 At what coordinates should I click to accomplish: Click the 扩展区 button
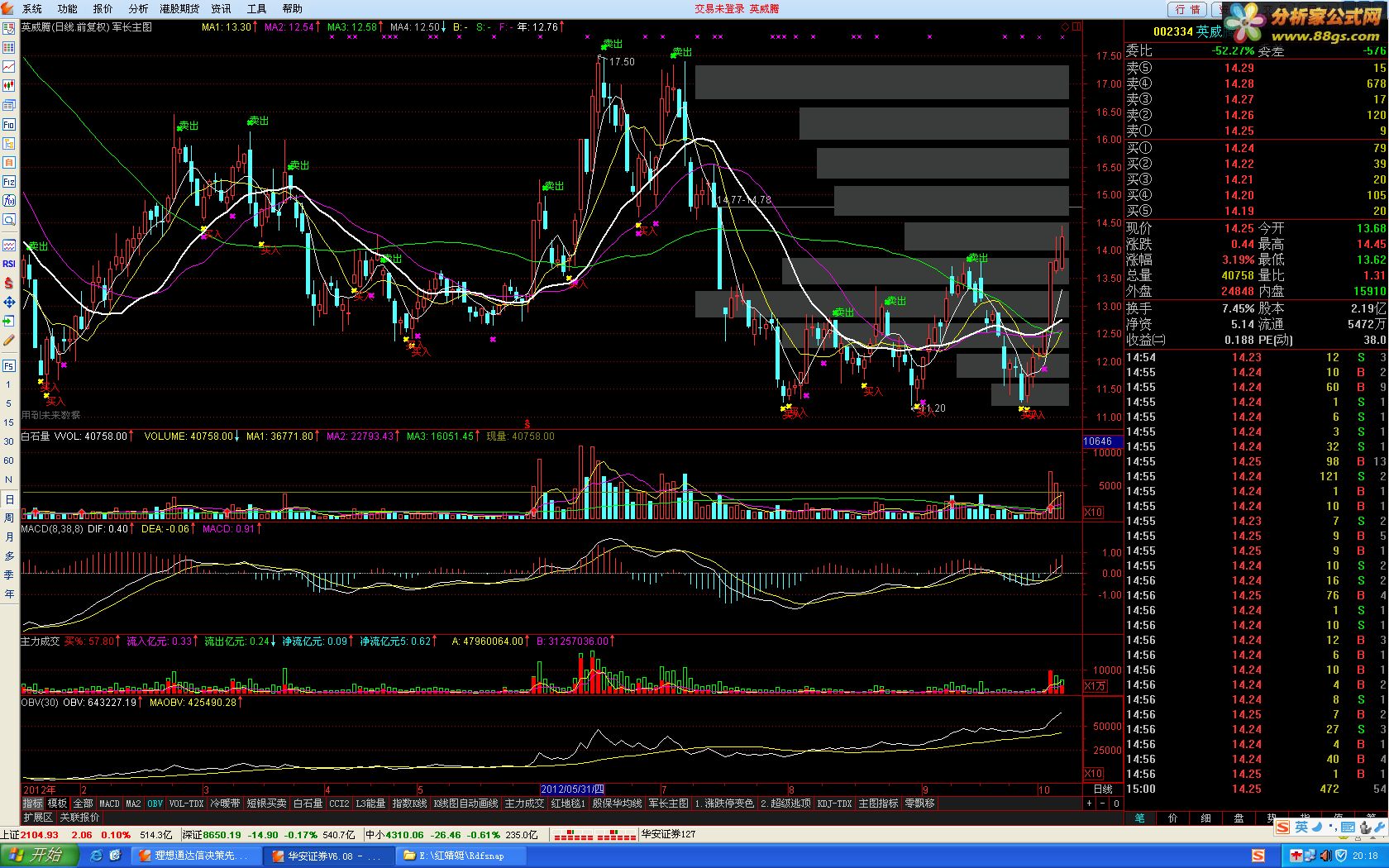[38, 818]
